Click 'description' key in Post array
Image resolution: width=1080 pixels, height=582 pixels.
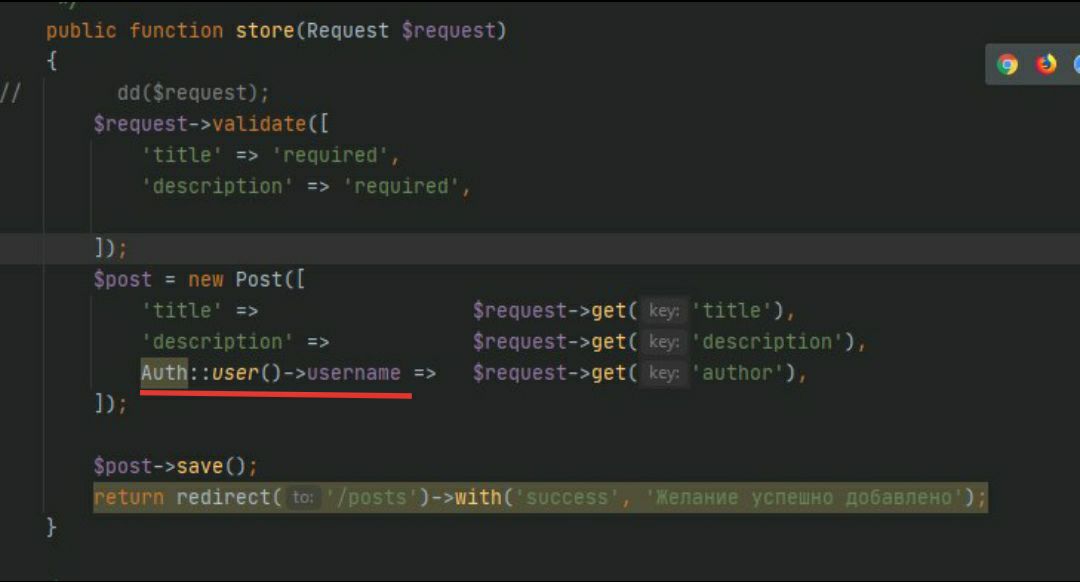217,342
